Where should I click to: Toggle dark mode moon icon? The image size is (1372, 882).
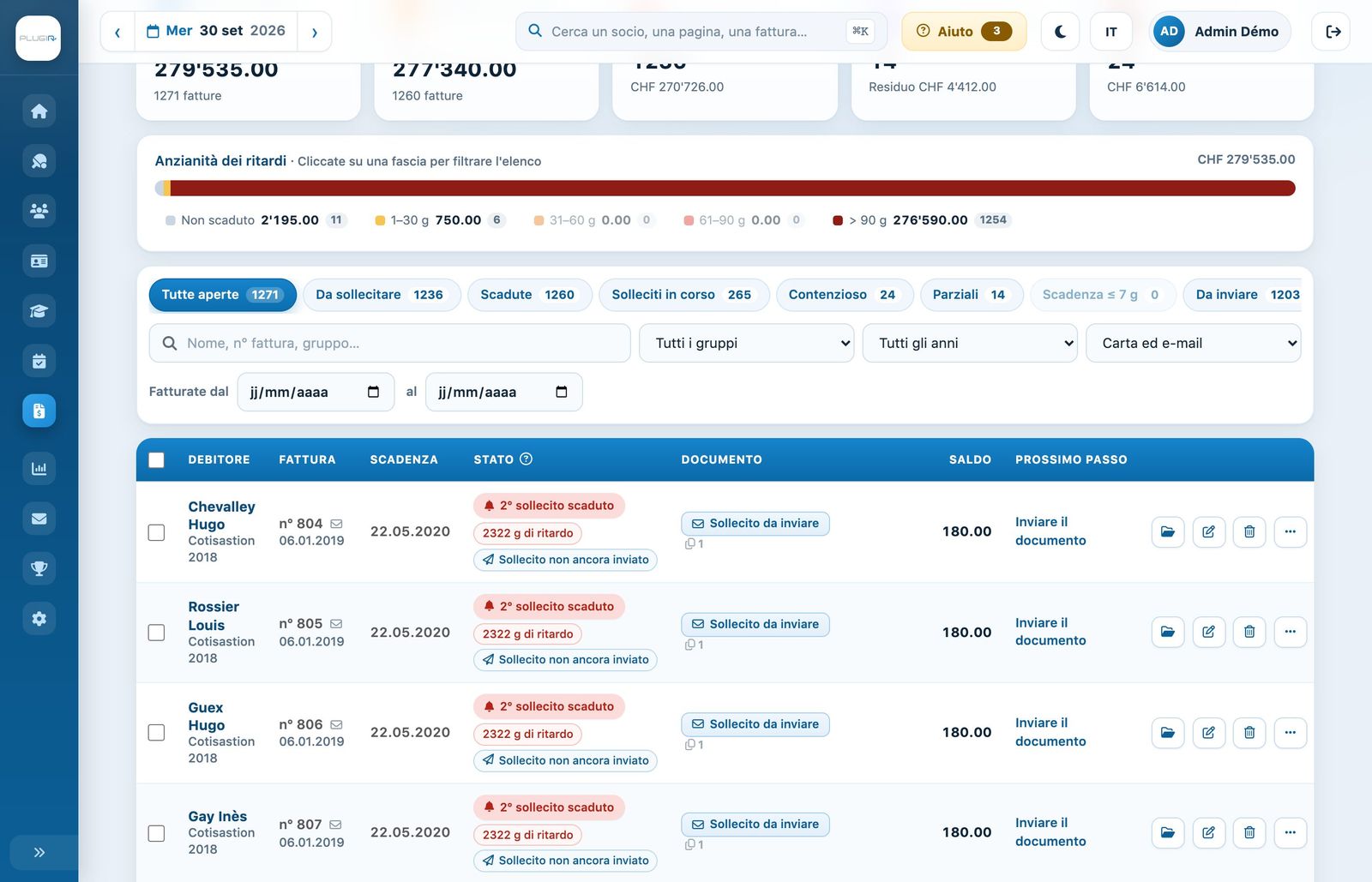pos(1060,32)
